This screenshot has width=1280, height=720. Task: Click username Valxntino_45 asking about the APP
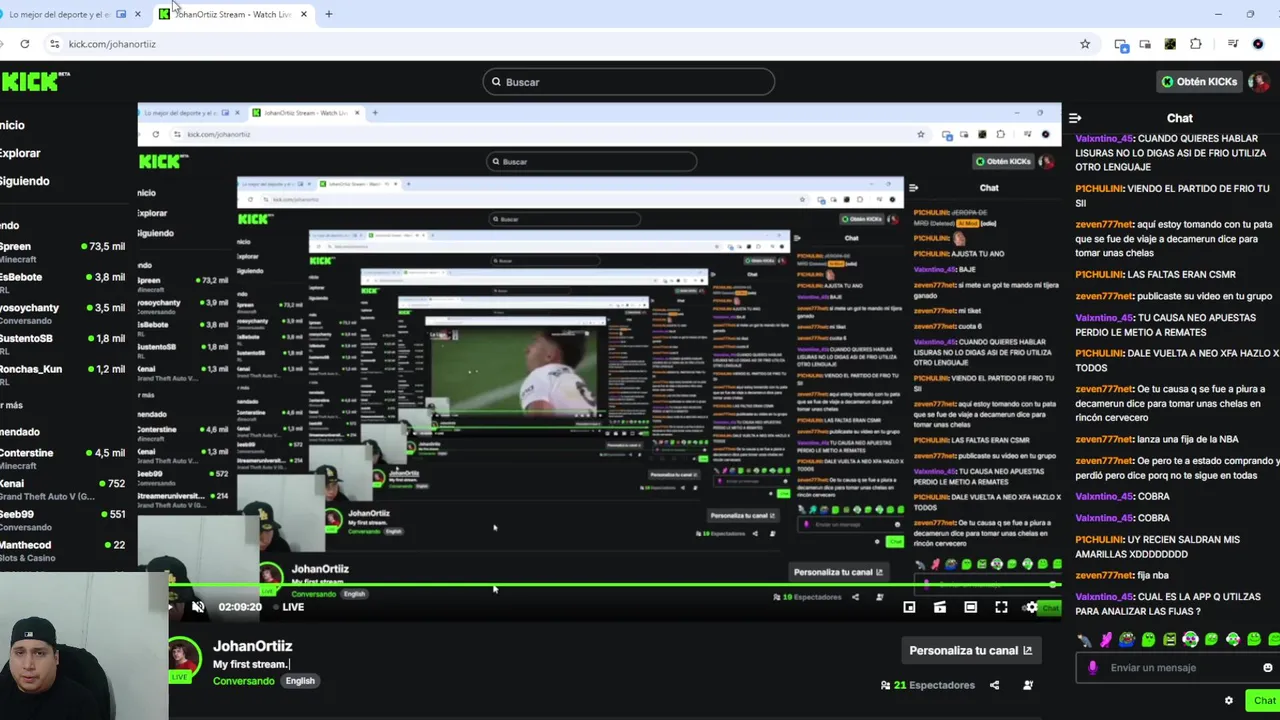(1104, 597)
